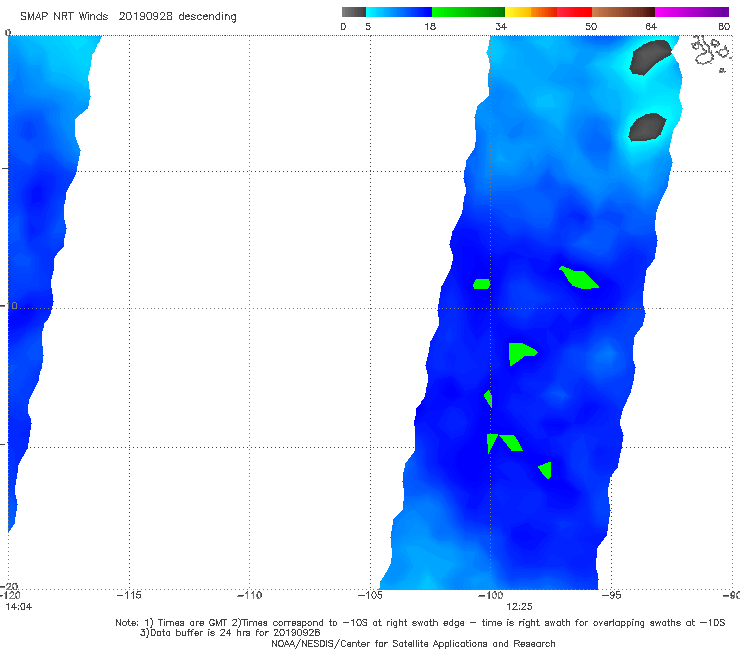740x650 pixels.
Task: Click the longitude axis label '-95'
Action: (x=612, y=595)
